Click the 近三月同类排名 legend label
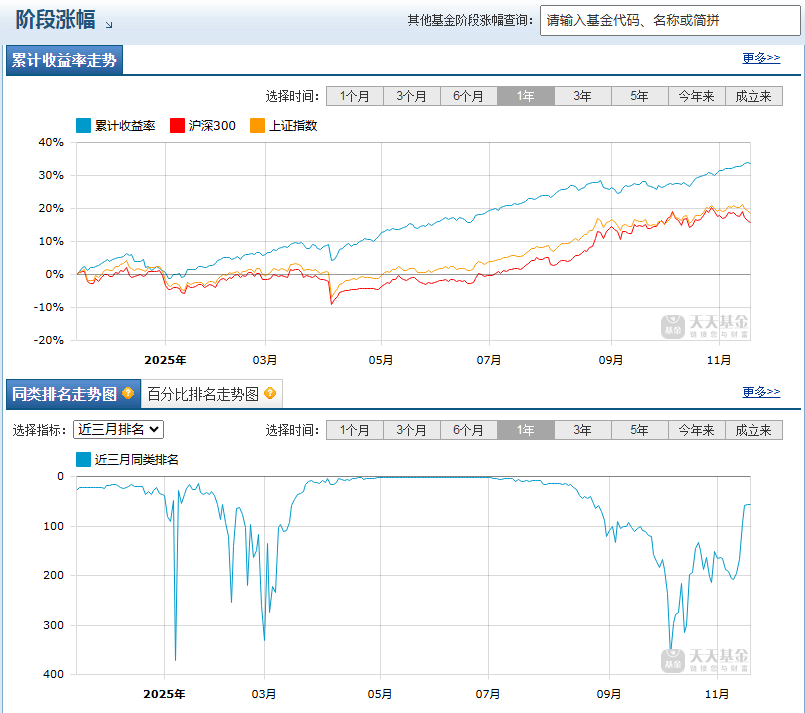Screen dimensions: 805x713 coord(137,460)
